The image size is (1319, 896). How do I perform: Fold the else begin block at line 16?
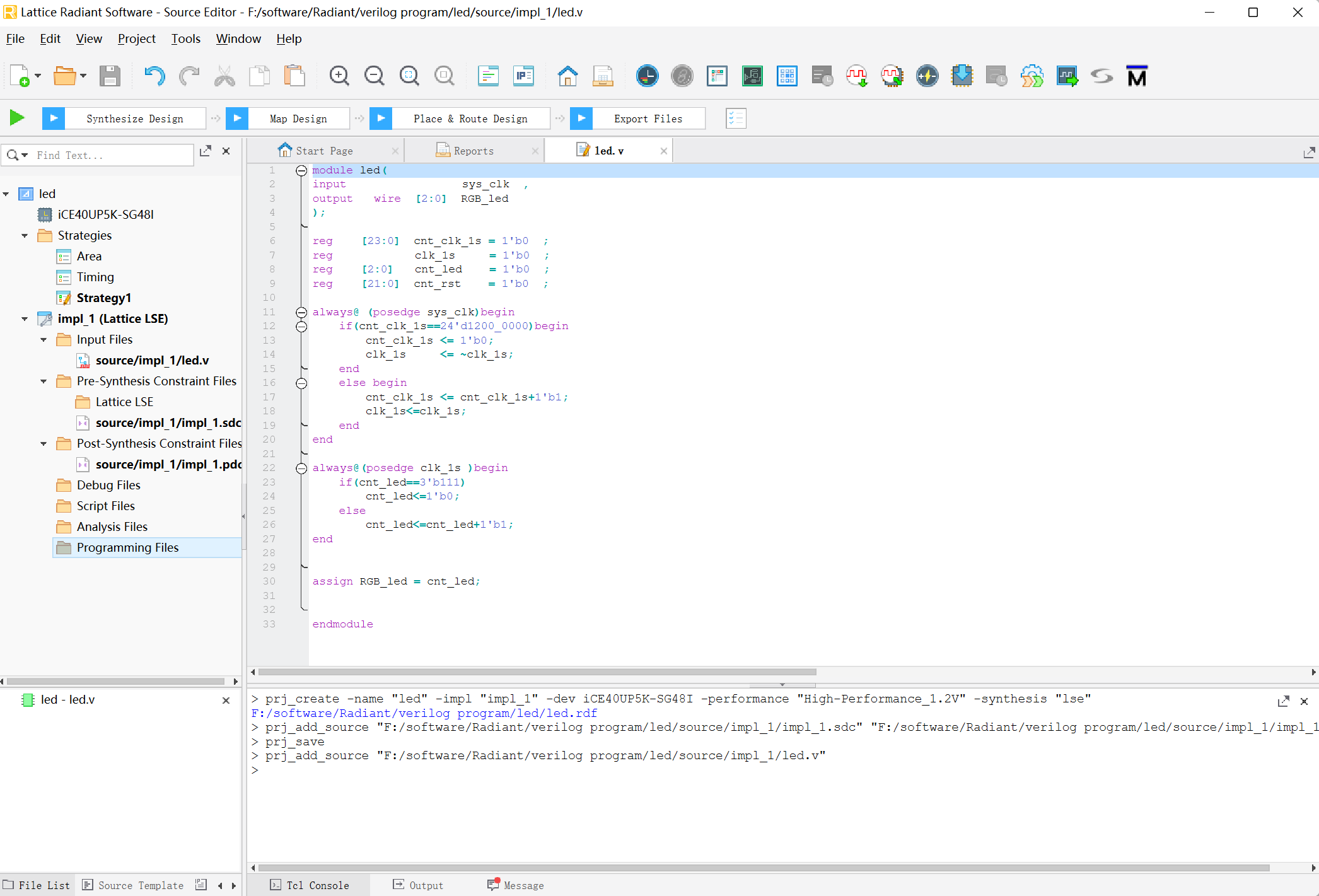tap(301, 383)
